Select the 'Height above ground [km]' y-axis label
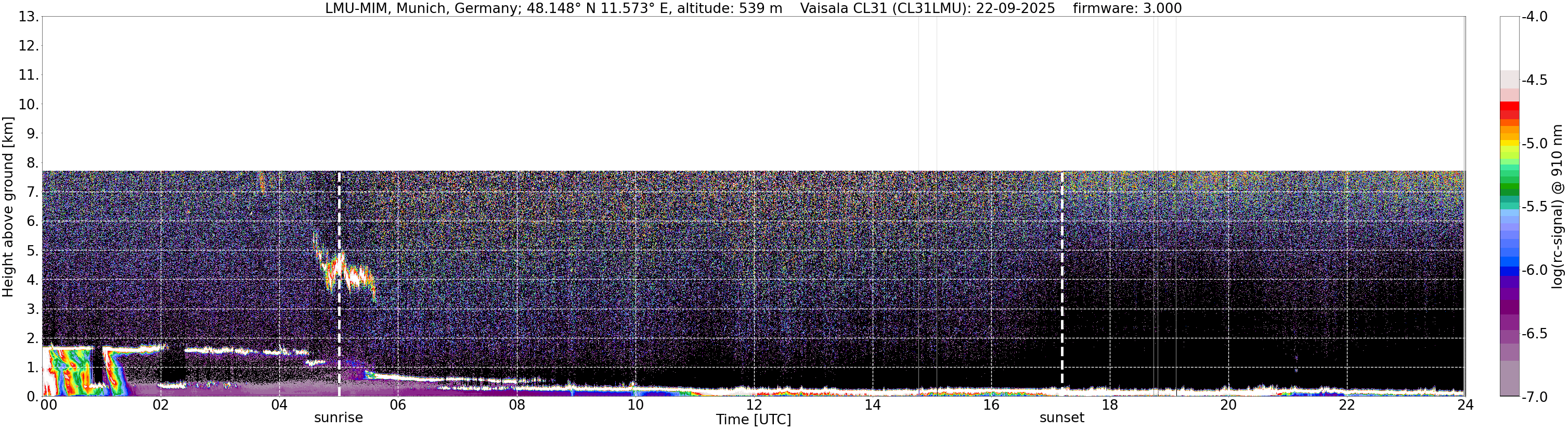The image size is (1568, 430). click(x=8, y=207)
